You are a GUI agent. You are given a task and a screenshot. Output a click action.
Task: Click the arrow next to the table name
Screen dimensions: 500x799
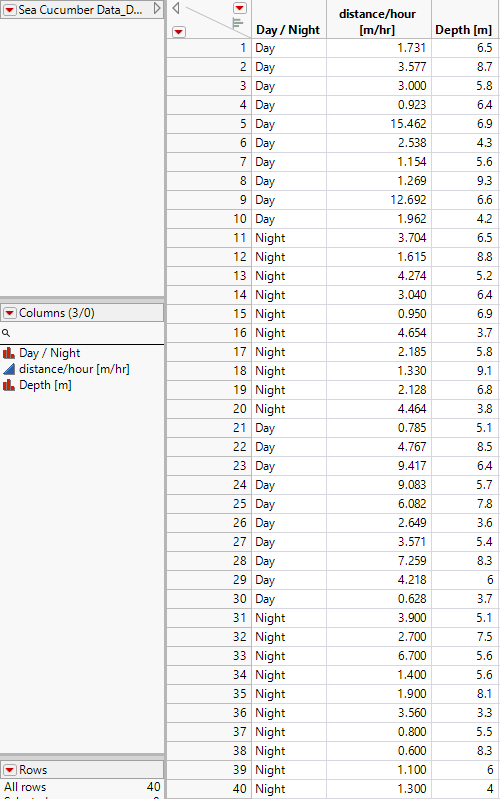click(157, 9)
